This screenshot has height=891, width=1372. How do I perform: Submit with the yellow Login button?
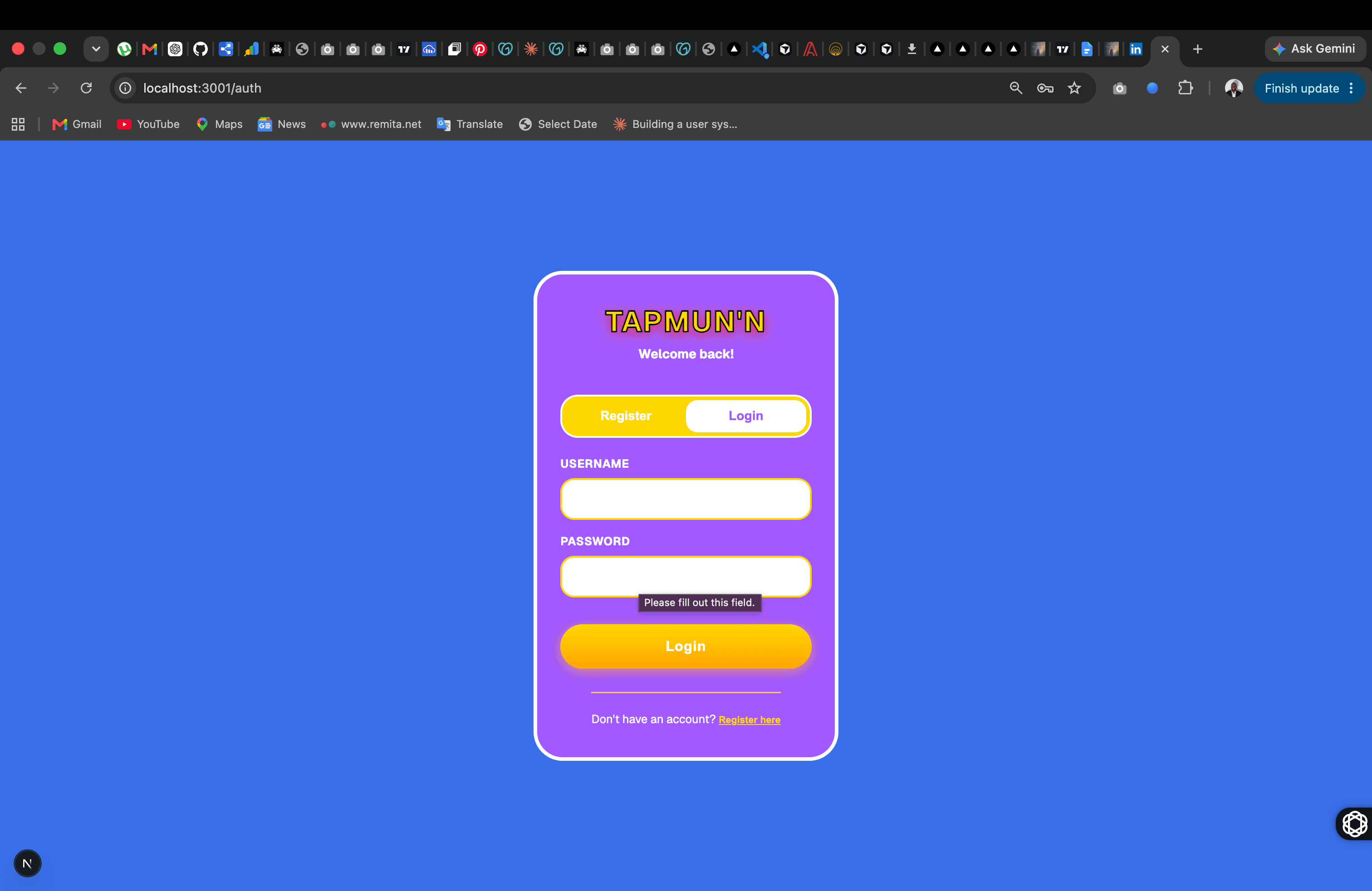click(x=686, y=646)
